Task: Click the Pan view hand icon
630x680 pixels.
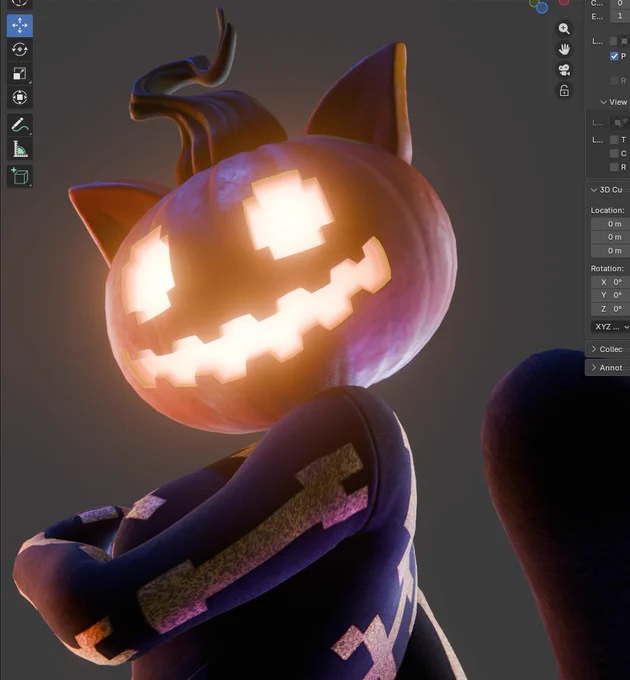Action: [564, 49]
